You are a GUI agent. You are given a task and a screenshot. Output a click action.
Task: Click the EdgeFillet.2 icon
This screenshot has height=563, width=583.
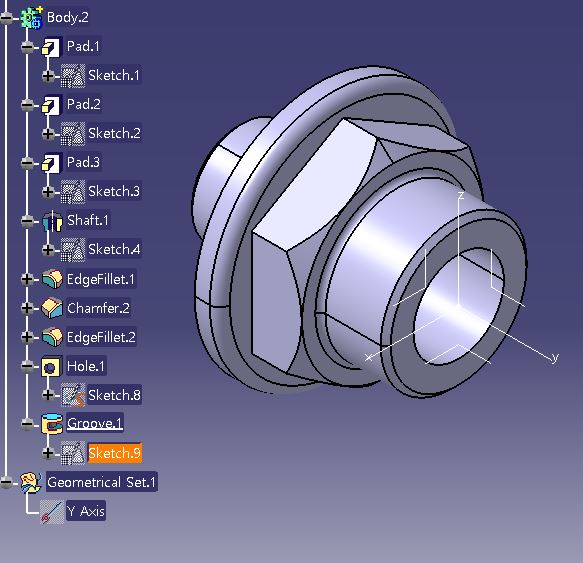[52, 337]
